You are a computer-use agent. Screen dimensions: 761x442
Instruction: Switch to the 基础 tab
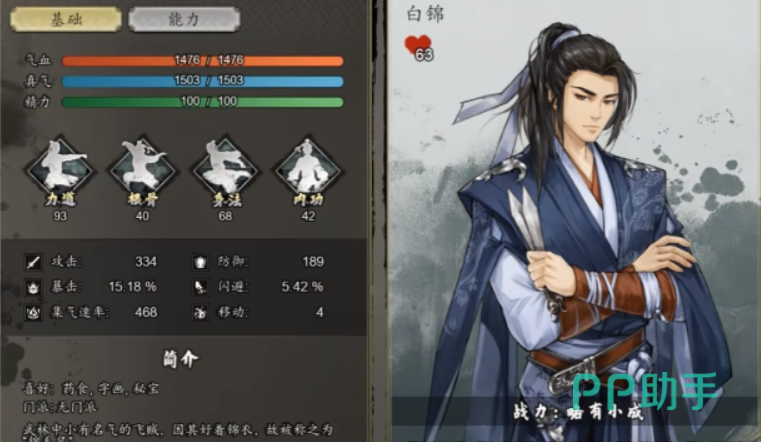click(66, 19)
